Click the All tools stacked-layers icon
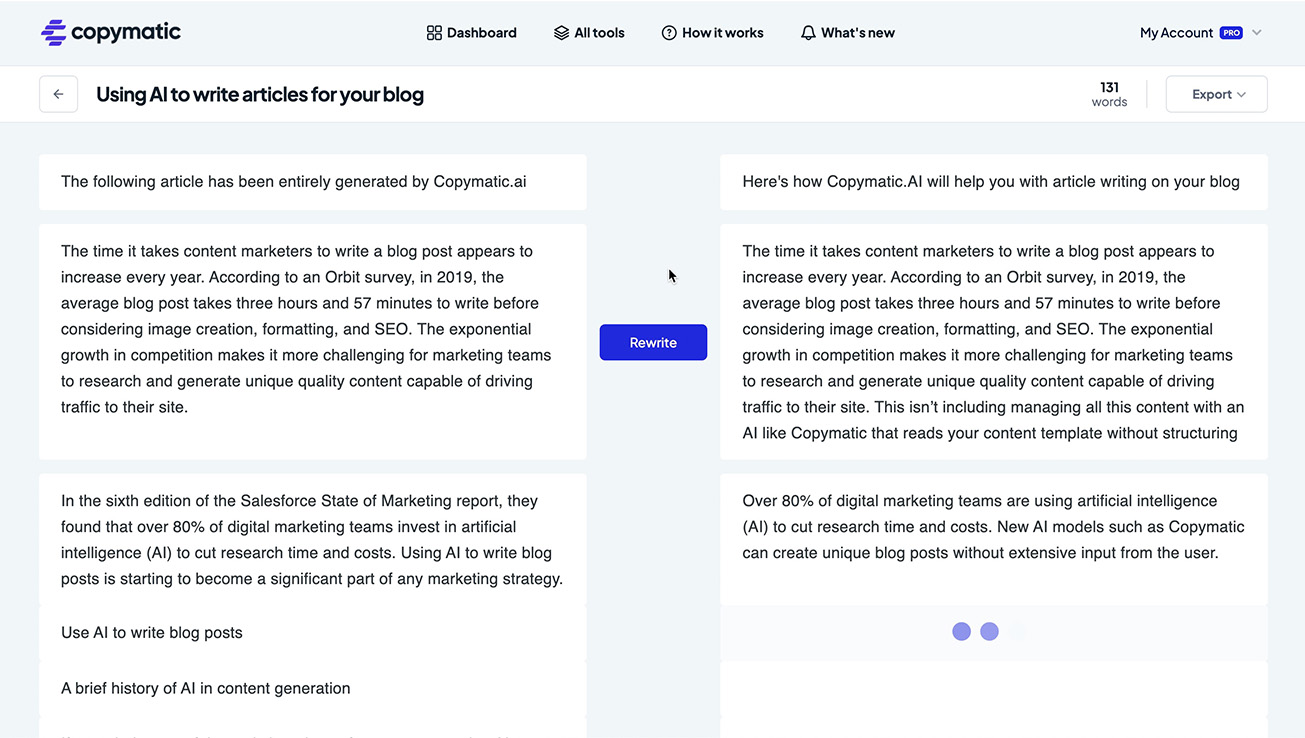 point(561,32)
